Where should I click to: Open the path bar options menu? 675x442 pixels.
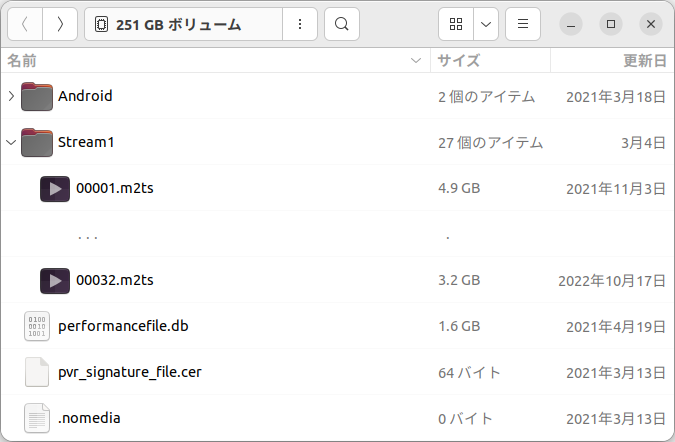(300, 24)
